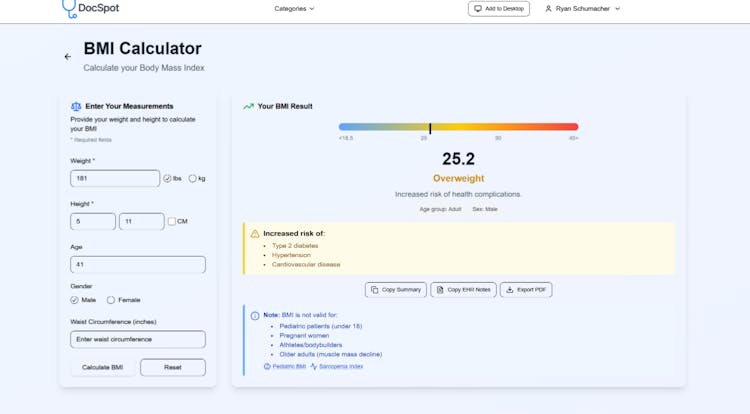This screenshot has width=750, height=414.
Task: Click the monitor icon in Add to Desktop
Action: coord(478,9)
